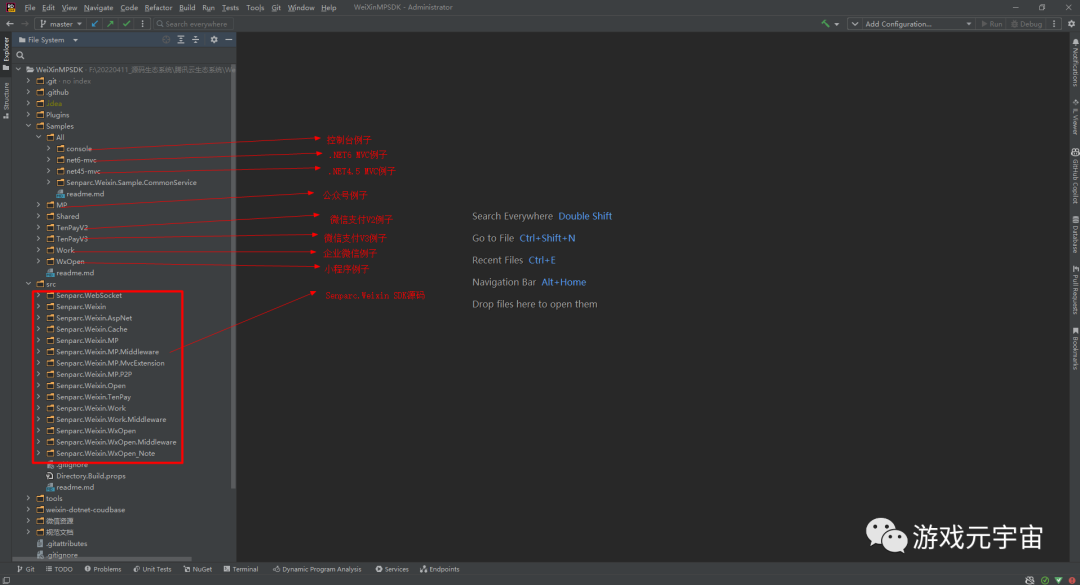Open the Navigate menu

tap(98, 8)
